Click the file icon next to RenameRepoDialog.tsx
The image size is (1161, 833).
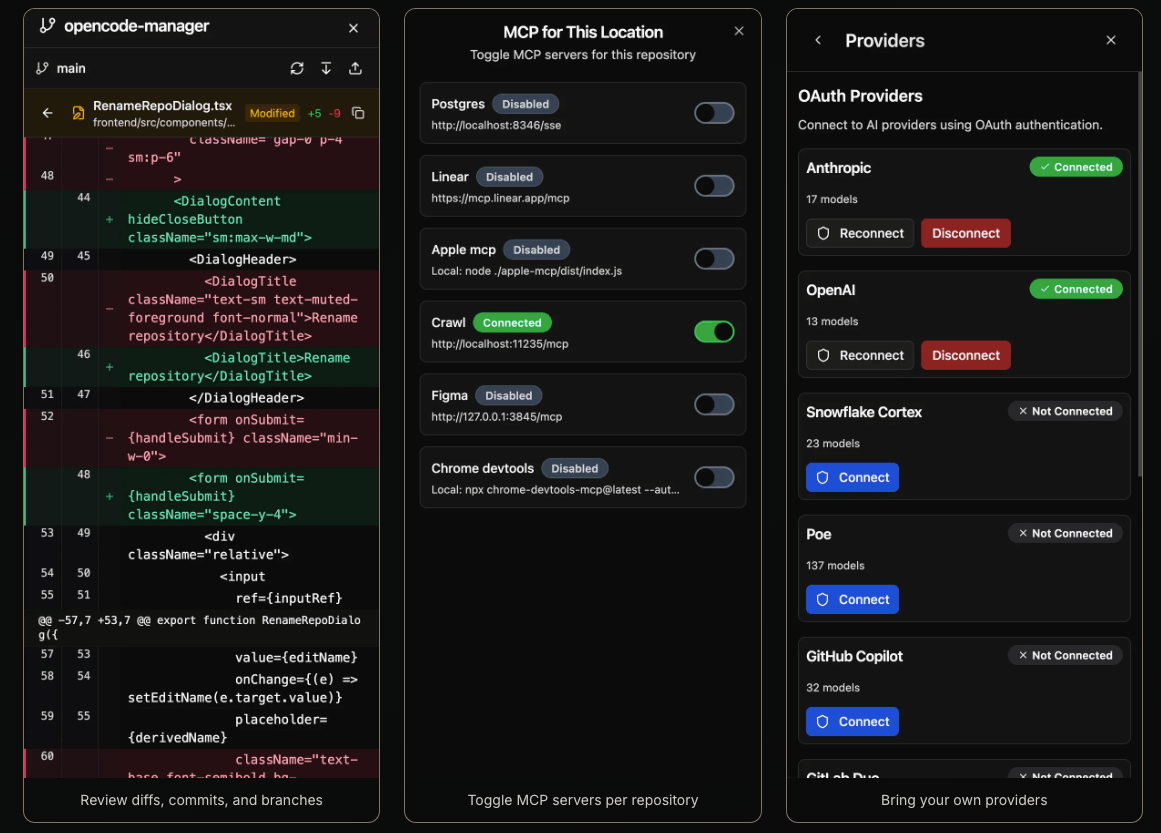pos(78,113)
